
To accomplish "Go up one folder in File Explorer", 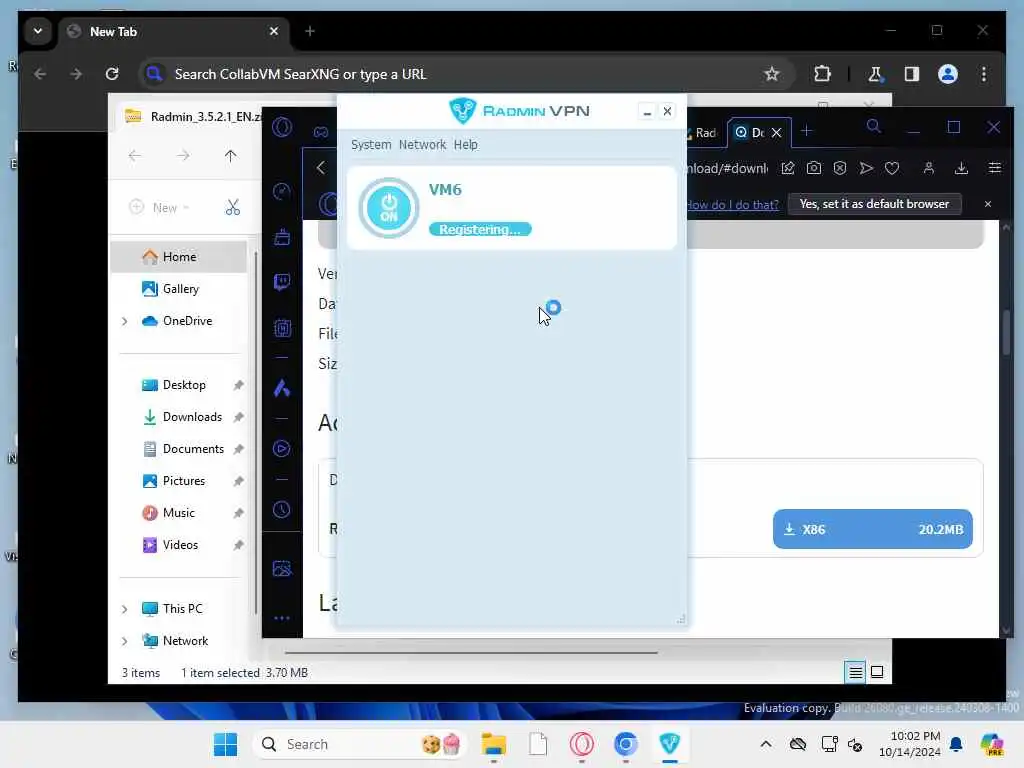I will [x=231, y=155].
